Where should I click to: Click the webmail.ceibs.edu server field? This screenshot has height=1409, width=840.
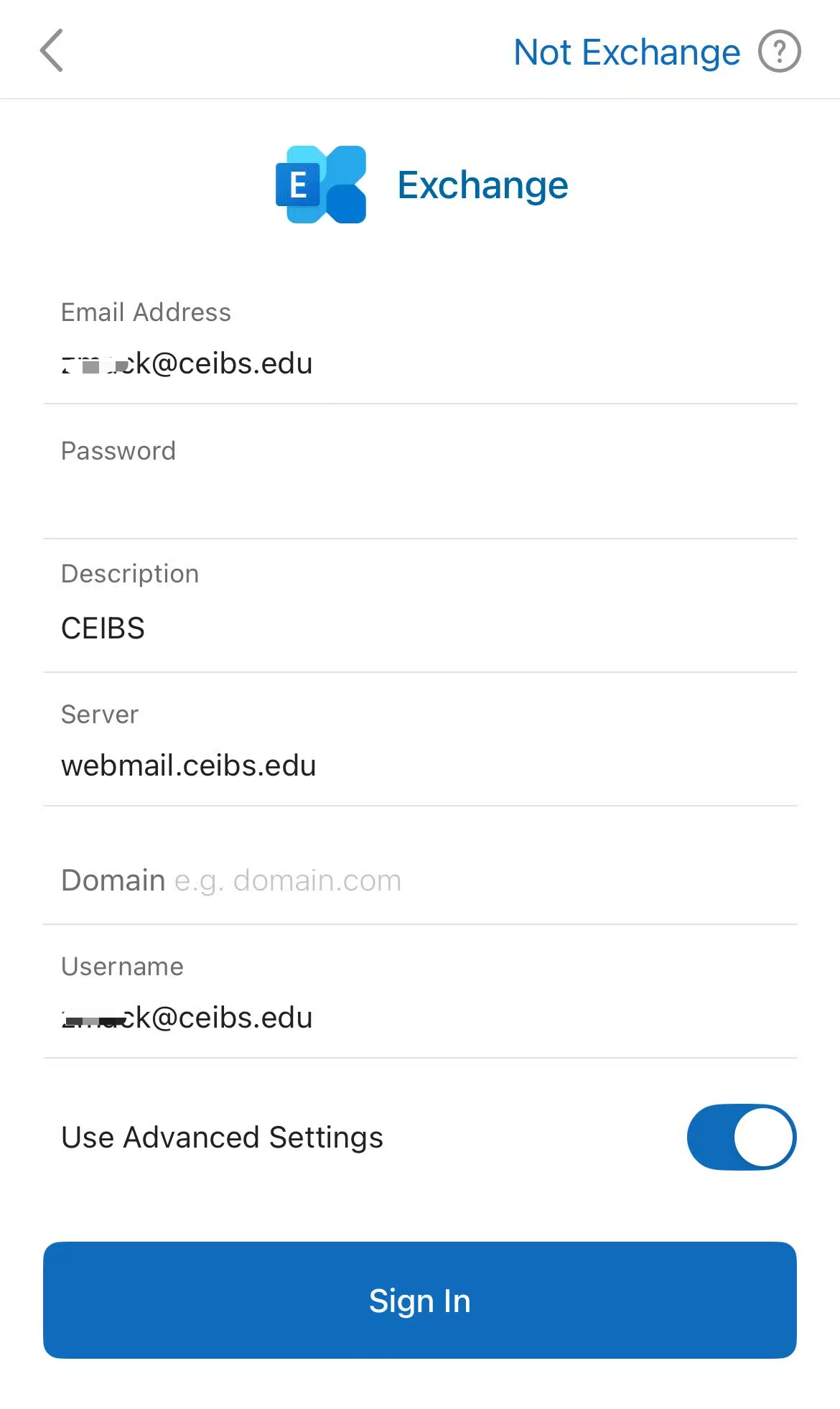tap(189, 766)
